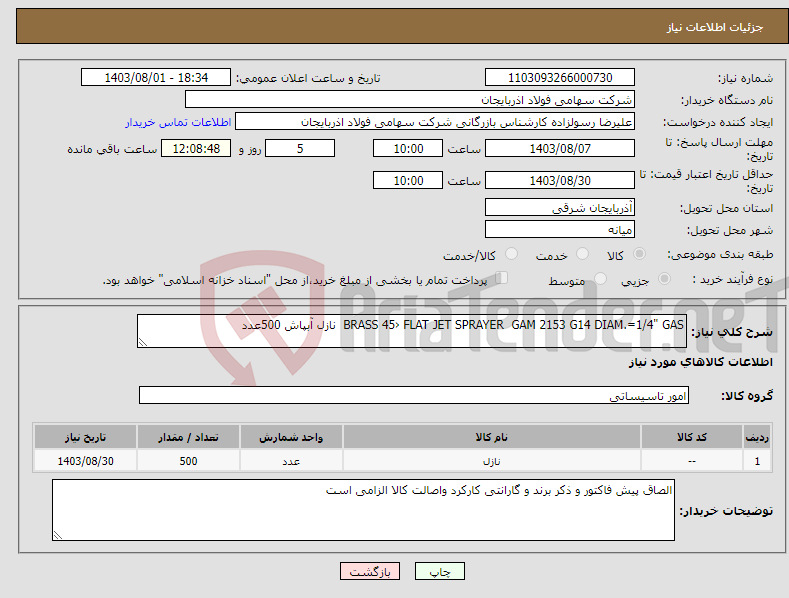Select the کالا radio button
This screenshot has height=598, width=789.
[639, 254]
